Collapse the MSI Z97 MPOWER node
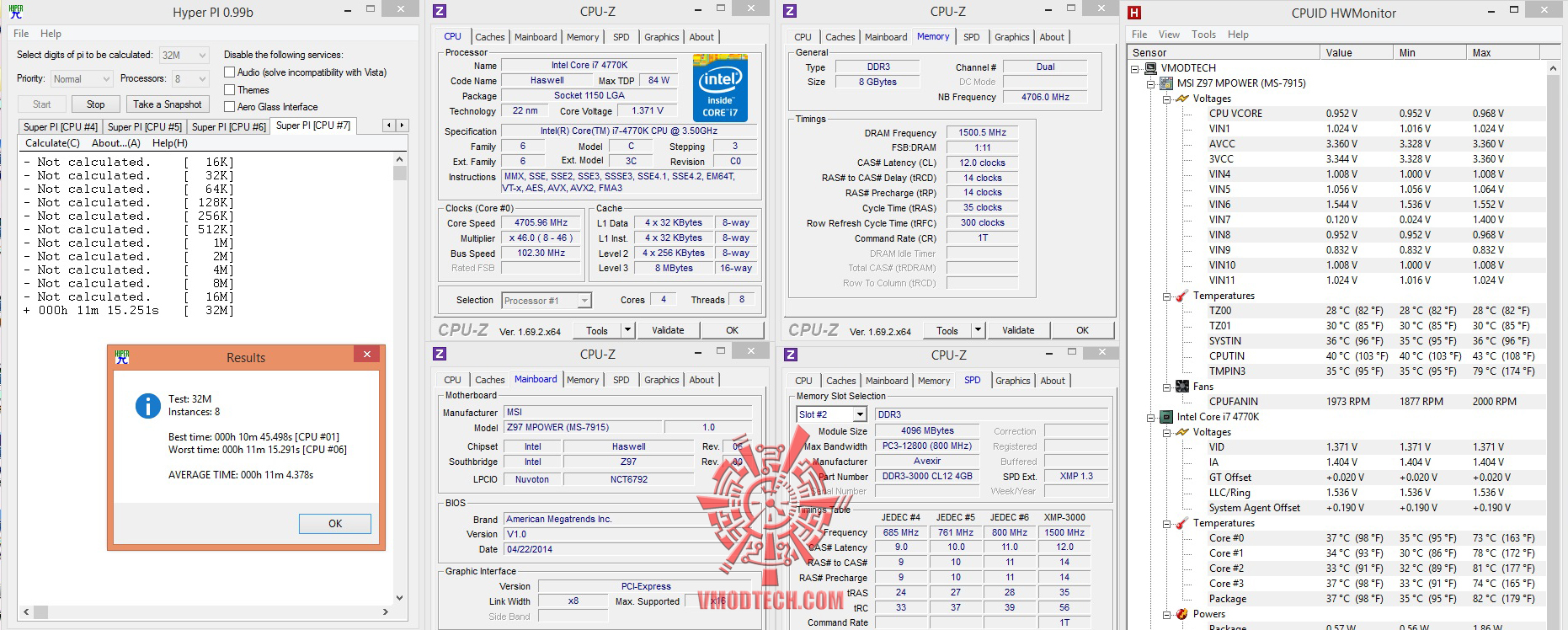 coord(1151,83)
